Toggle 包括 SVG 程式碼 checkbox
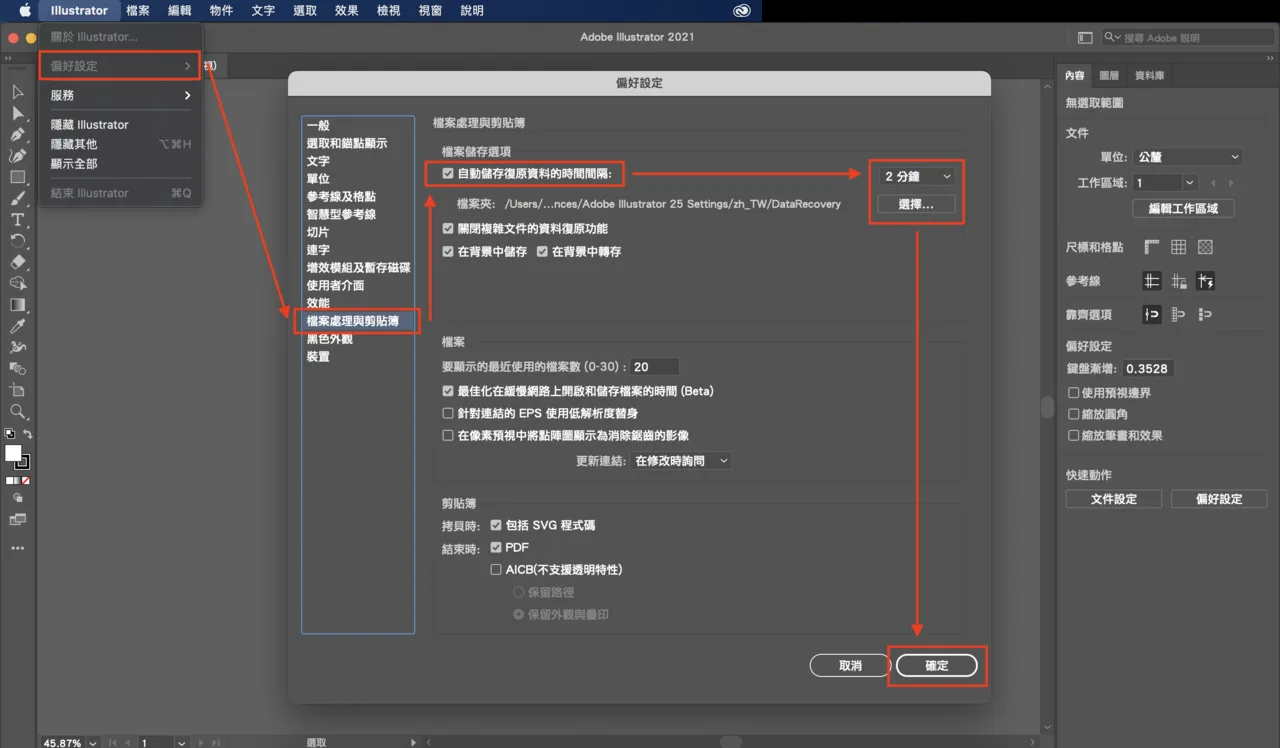The height and width of the screenshot is (748, 1280). tap(496, 525)
